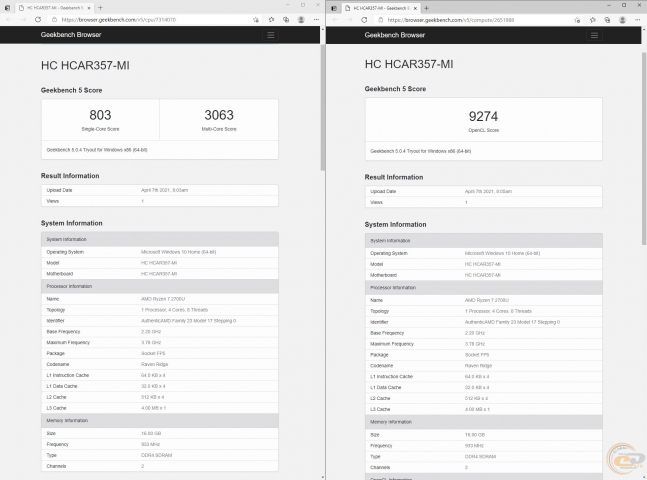Image resolution: width=647 pixels, height=480 pixels.
Task: Click the Result Information heading in left window
Action: point(70,176)
